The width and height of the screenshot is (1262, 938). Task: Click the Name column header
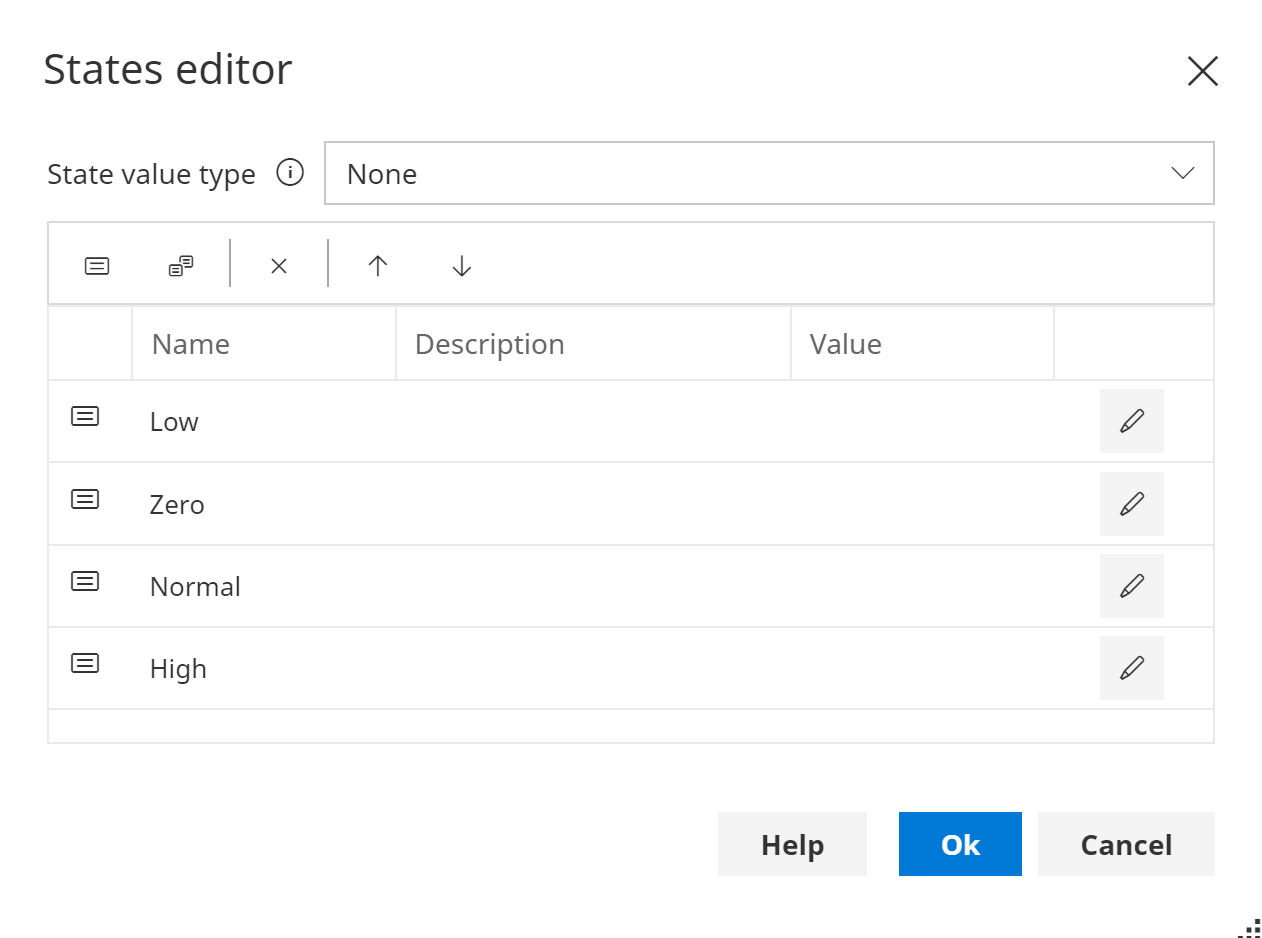(x=190, y=343)
